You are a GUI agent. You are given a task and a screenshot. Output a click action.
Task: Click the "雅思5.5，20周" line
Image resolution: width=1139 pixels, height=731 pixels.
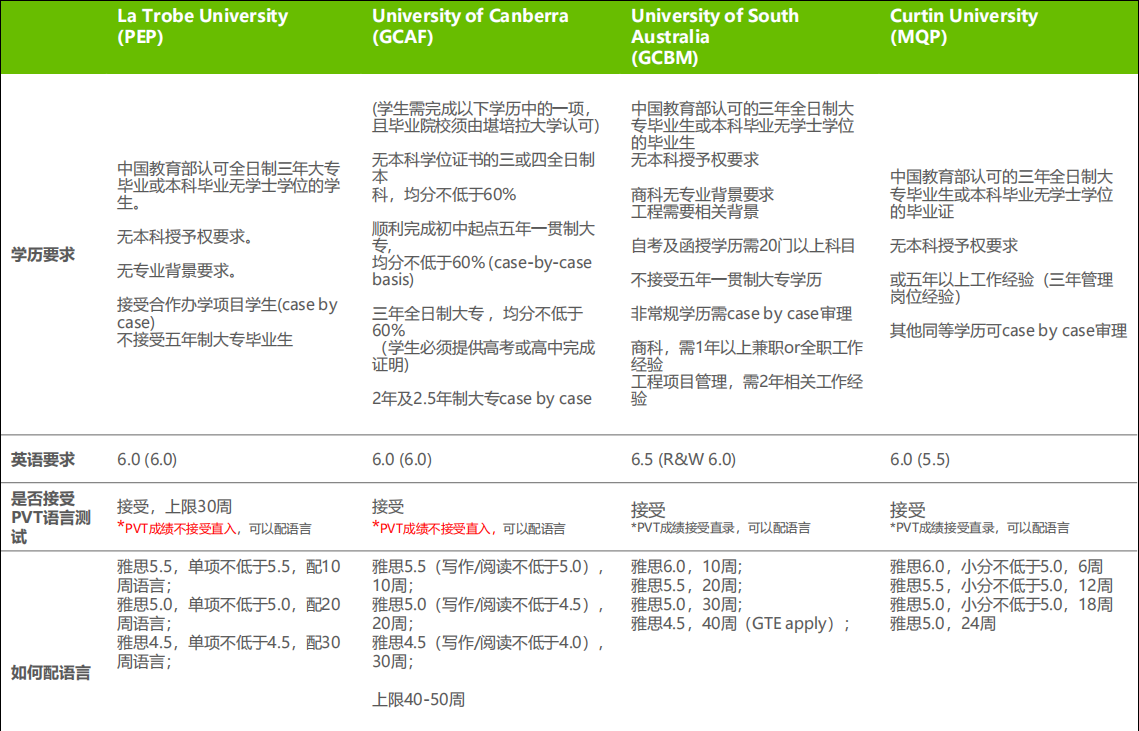[686, 586]
